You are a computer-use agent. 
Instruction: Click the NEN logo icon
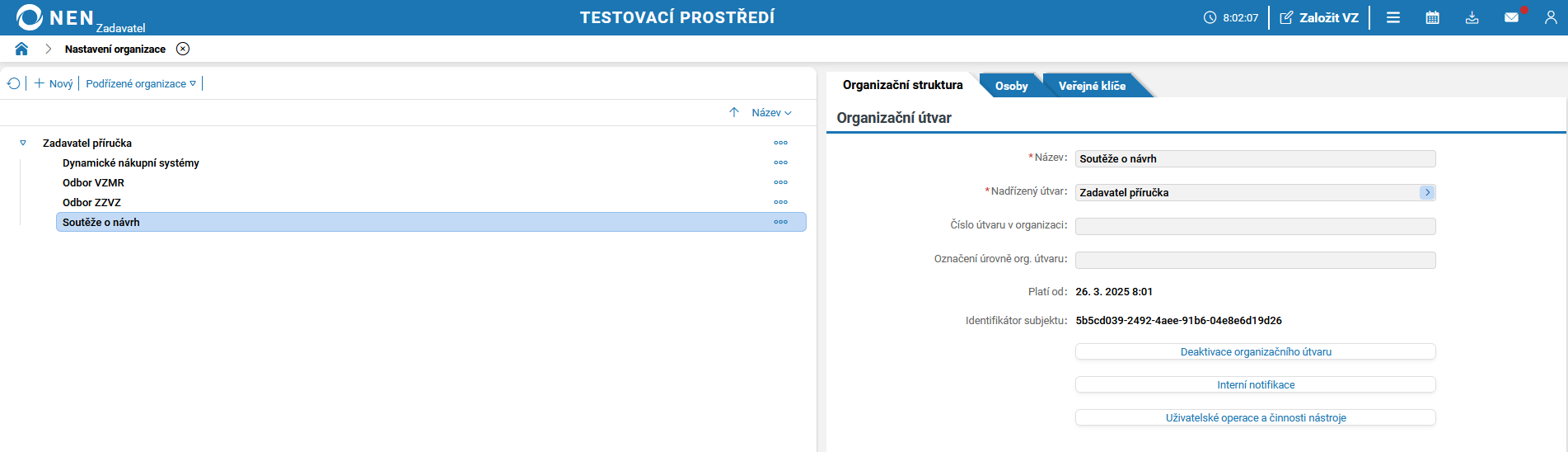[30, 17]
